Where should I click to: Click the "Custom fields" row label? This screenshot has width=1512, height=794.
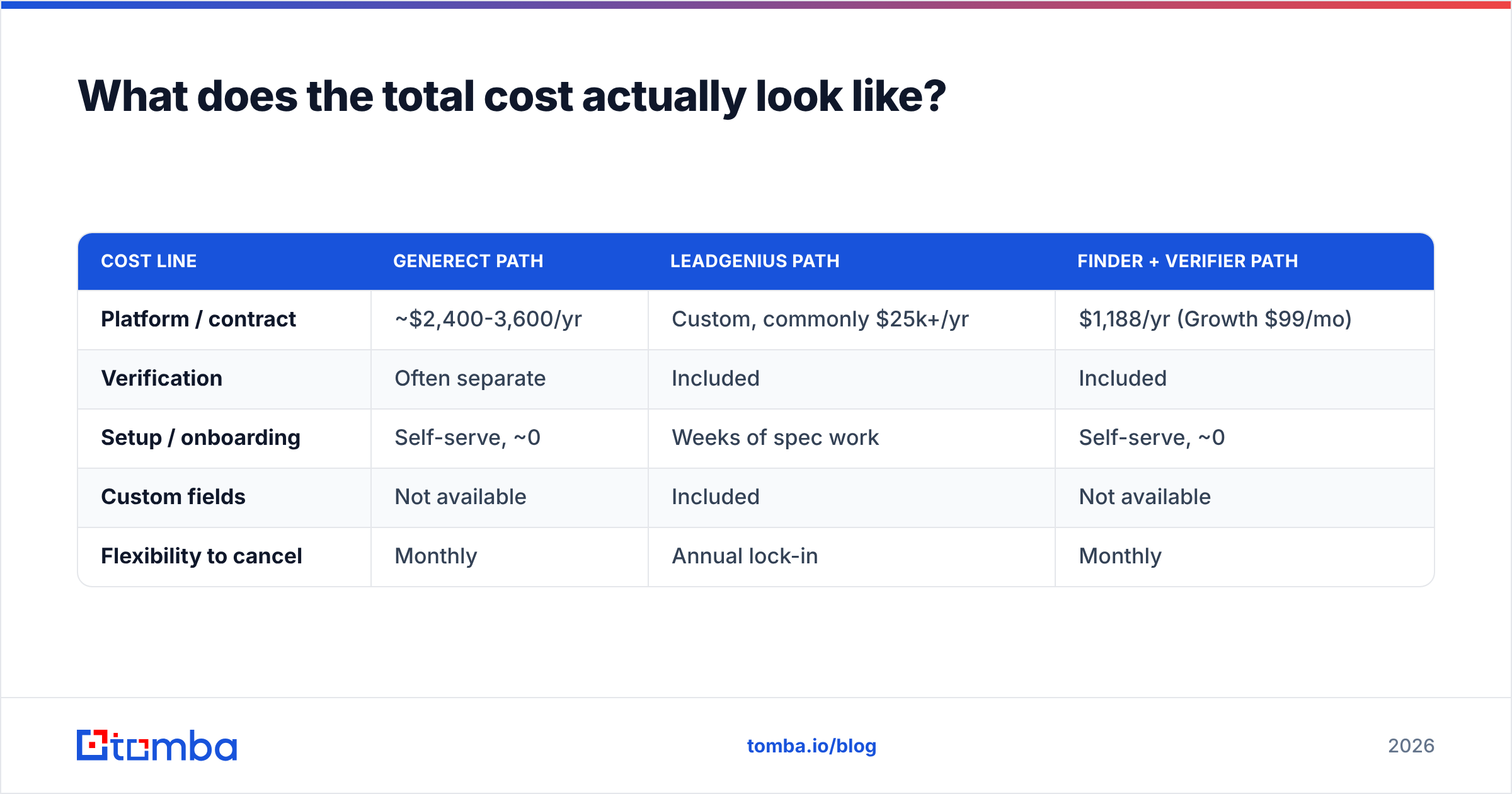[173, 497]
